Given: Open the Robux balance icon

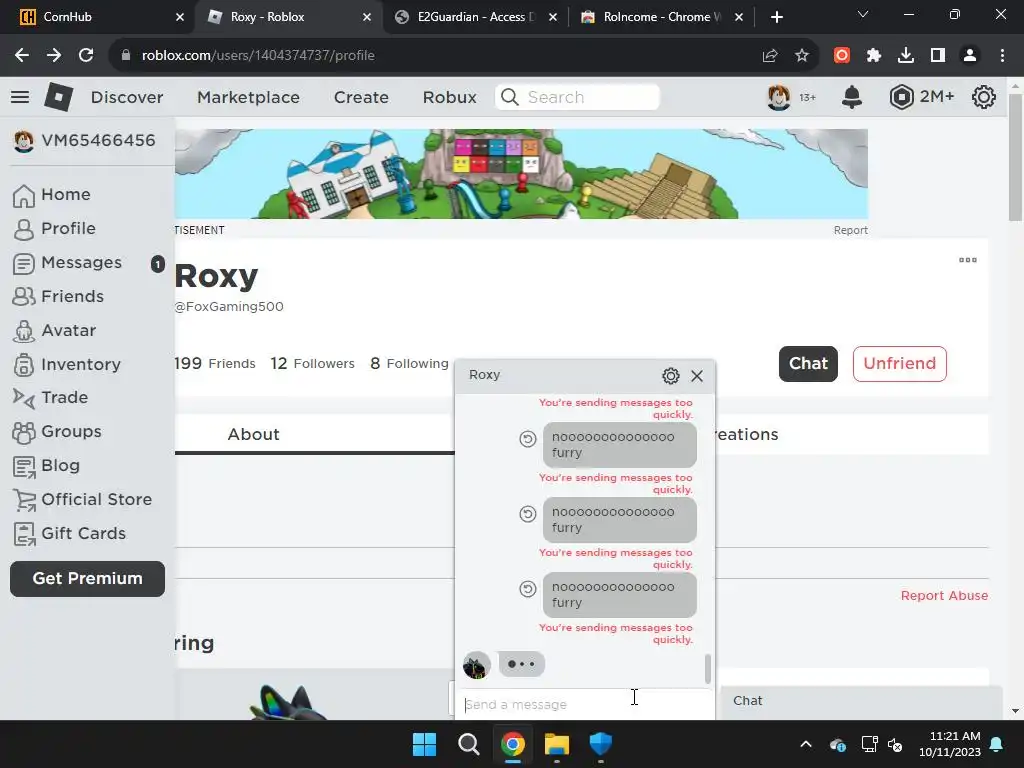Looking at the screenshot, I should pos(901,97).
